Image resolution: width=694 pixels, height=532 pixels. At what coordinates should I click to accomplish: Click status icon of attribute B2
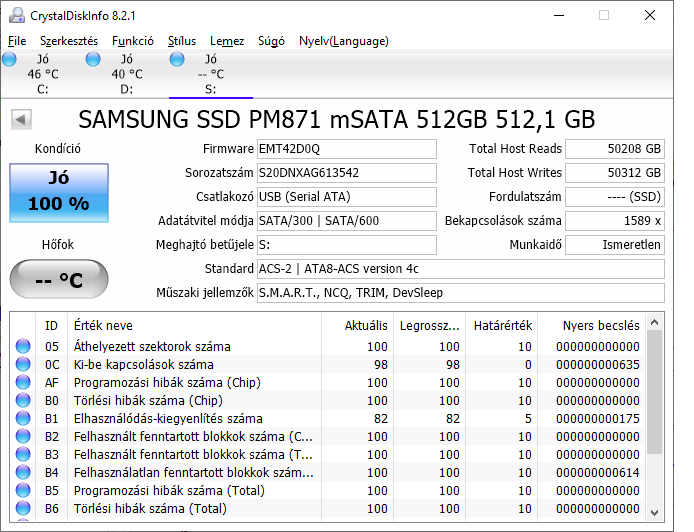(23, 436)
